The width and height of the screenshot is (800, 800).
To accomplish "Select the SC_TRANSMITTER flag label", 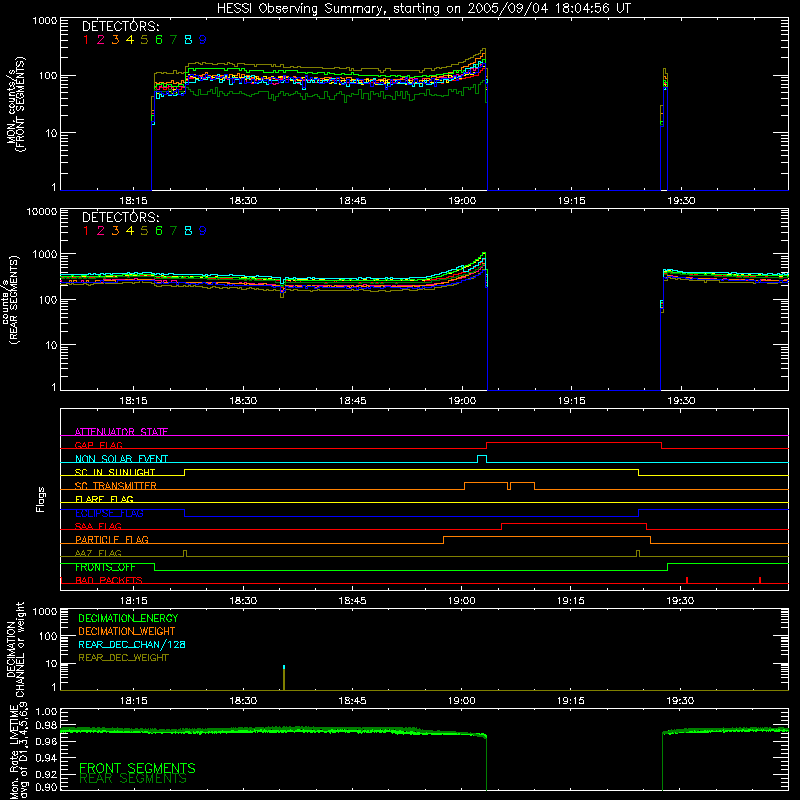I will tap(115, 485).
